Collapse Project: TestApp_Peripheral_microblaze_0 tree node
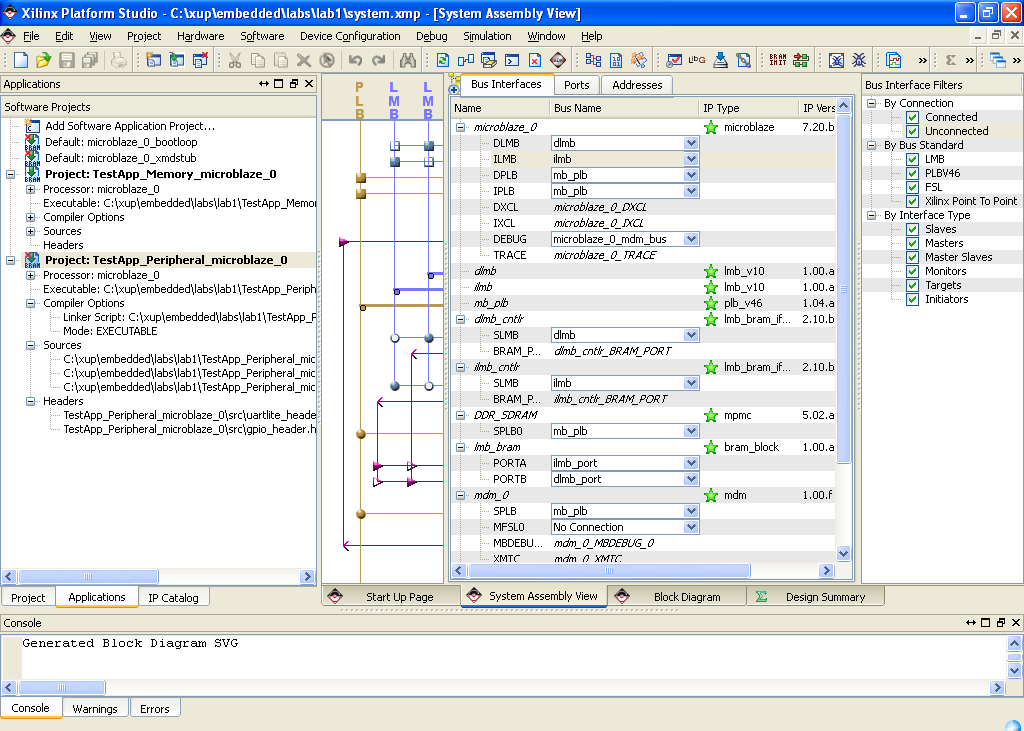The width and height of the screenshot is (1024, 731). pyautogui.click(x=11, y=260)
